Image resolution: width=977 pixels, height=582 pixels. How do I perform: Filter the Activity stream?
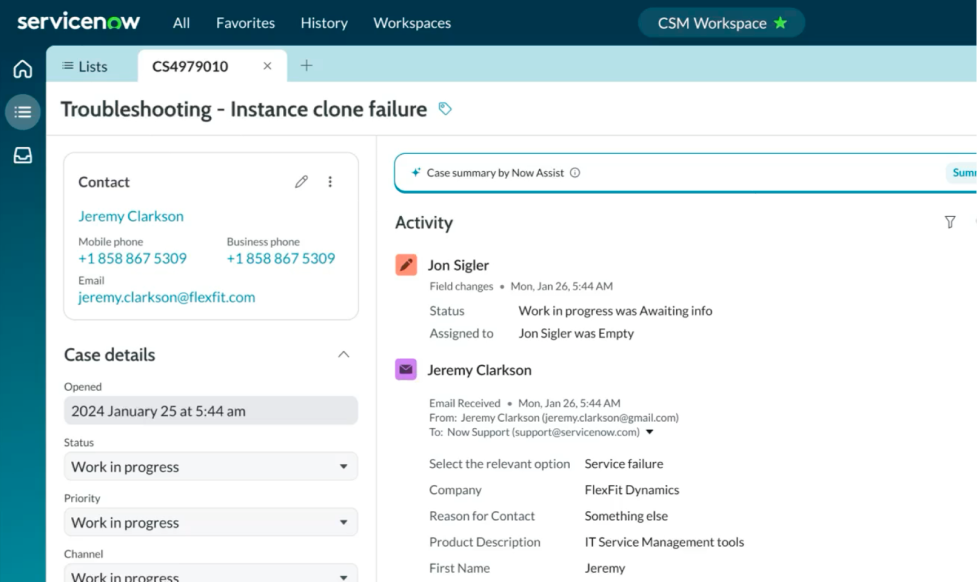click(x=950, y=222)
